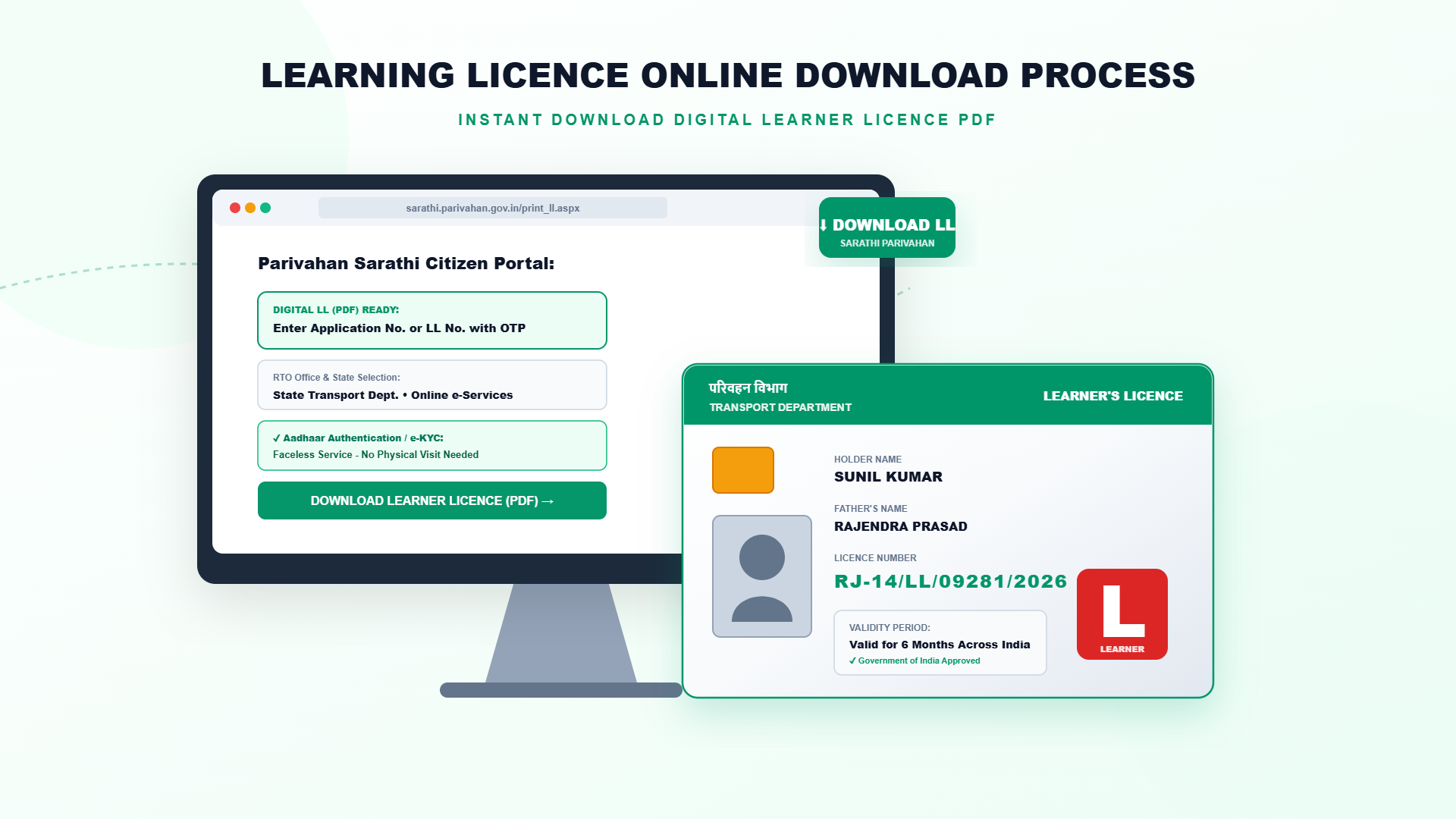Image resolution: width=1456 pixels, height=819 pixels.
Task: Click Learning Licence Online Download Process title
Action: tap(728, 75)
